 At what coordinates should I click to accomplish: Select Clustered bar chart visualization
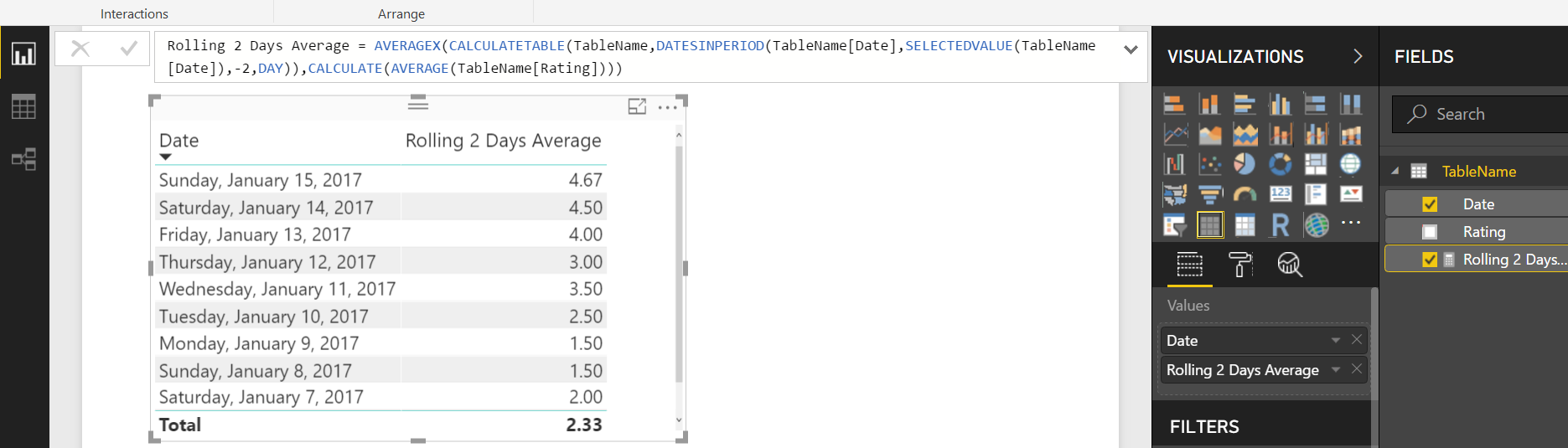(x=1245, y=104)
